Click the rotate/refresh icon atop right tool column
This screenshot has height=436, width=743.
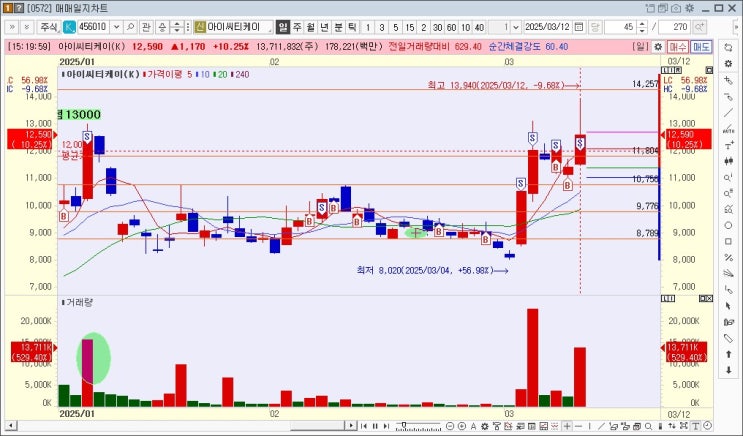(728, 47)
